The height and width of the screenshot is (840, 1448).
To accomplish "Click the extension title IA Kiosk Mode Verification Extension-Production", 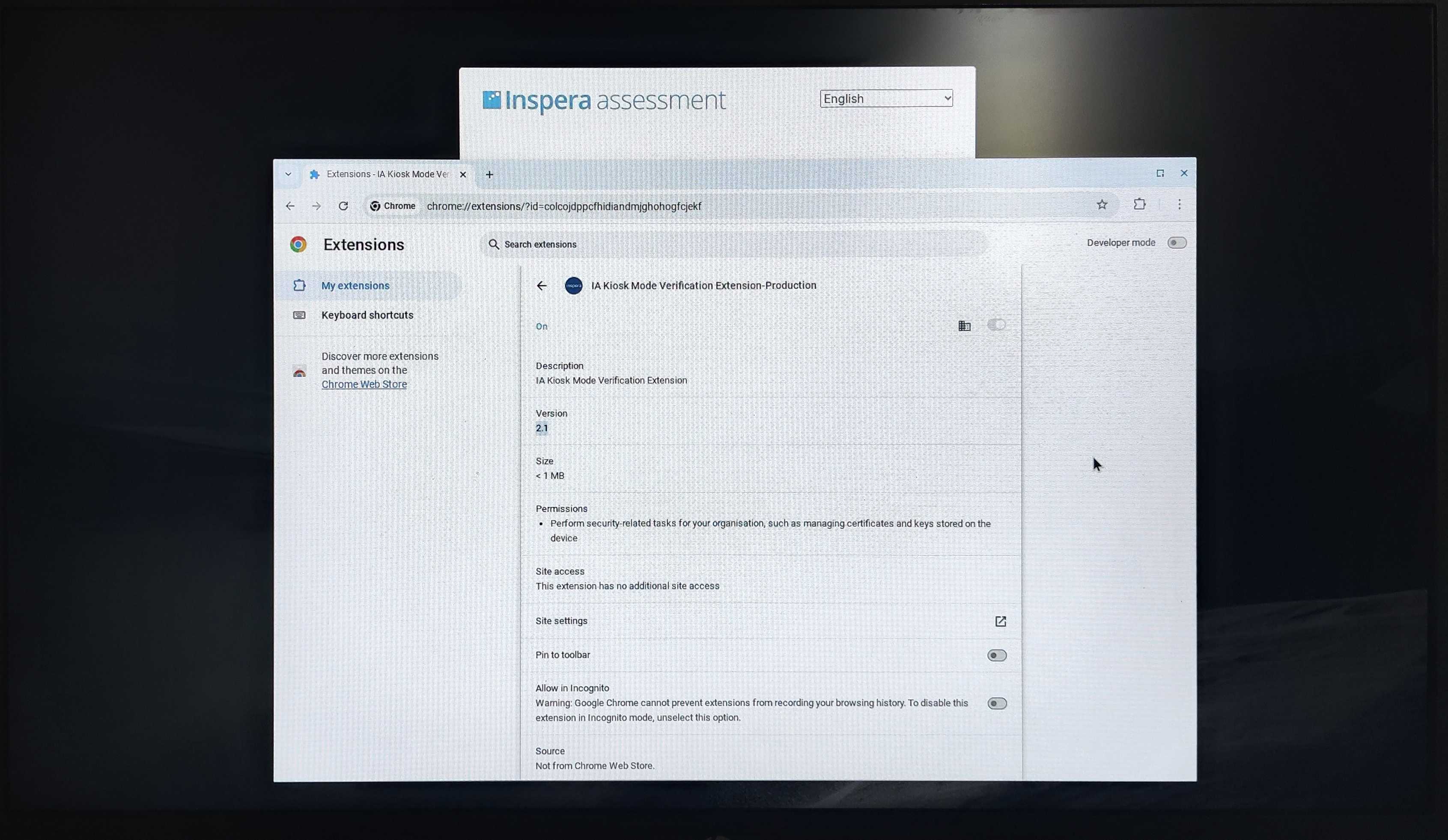I will [703, 286].
